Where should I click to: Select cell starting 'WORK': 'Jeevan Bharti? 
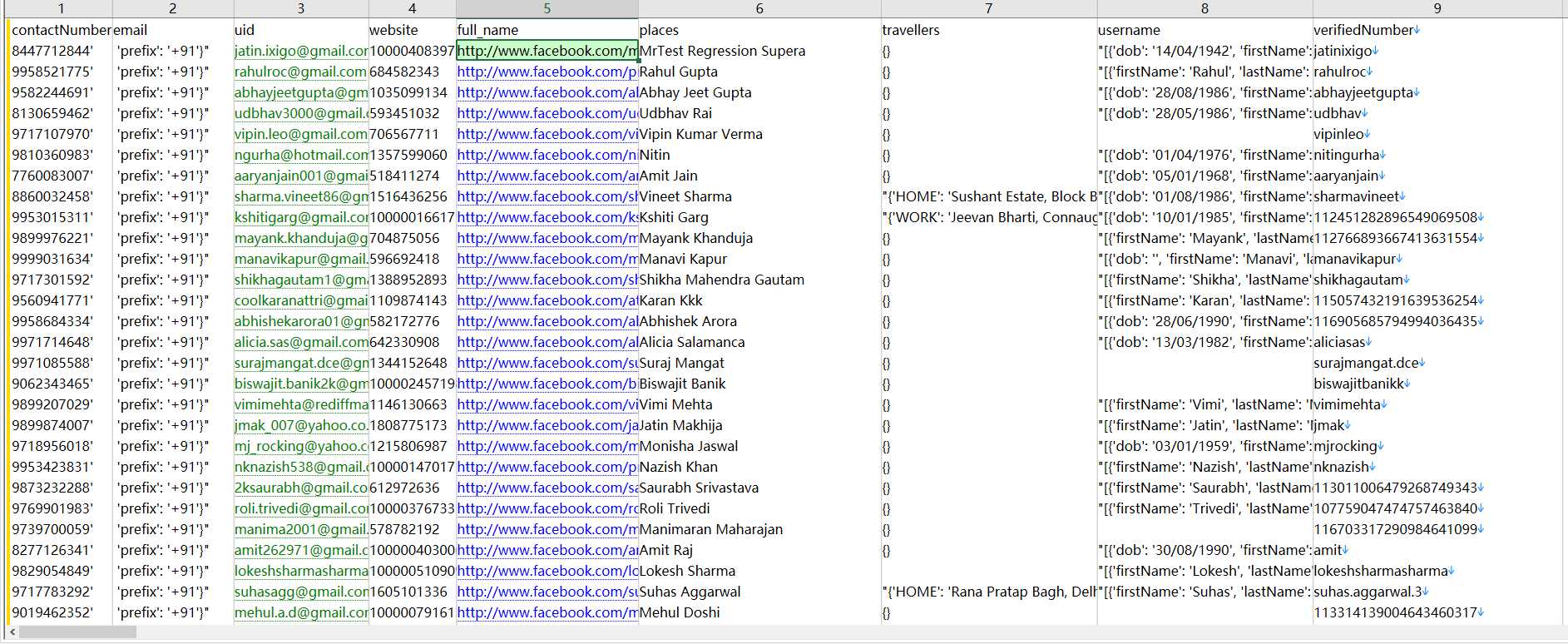tap(989, 217)
